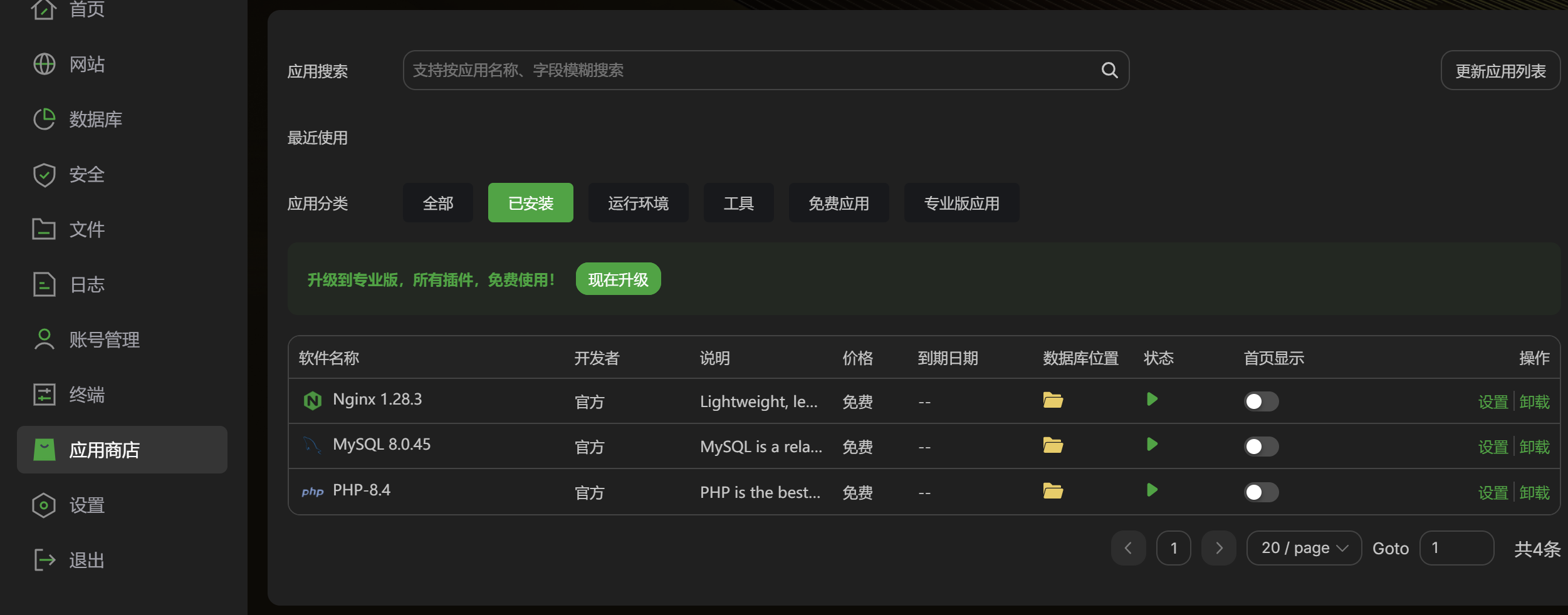Click Nginx green status play icon
1568x615 pixels.
point(1152,399)
